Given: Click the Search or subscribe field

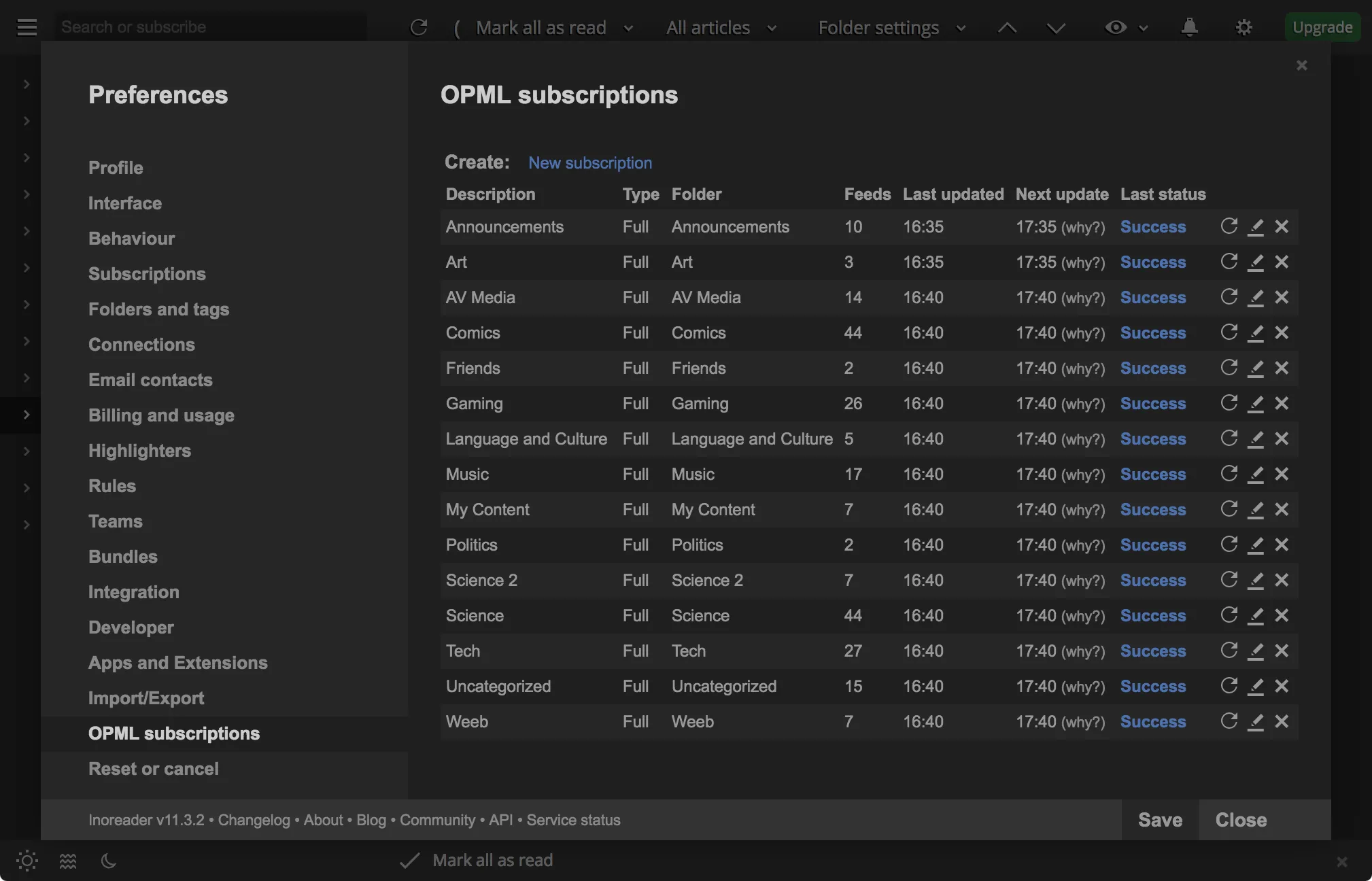Looking at the screenshot, I should (211, 27).
